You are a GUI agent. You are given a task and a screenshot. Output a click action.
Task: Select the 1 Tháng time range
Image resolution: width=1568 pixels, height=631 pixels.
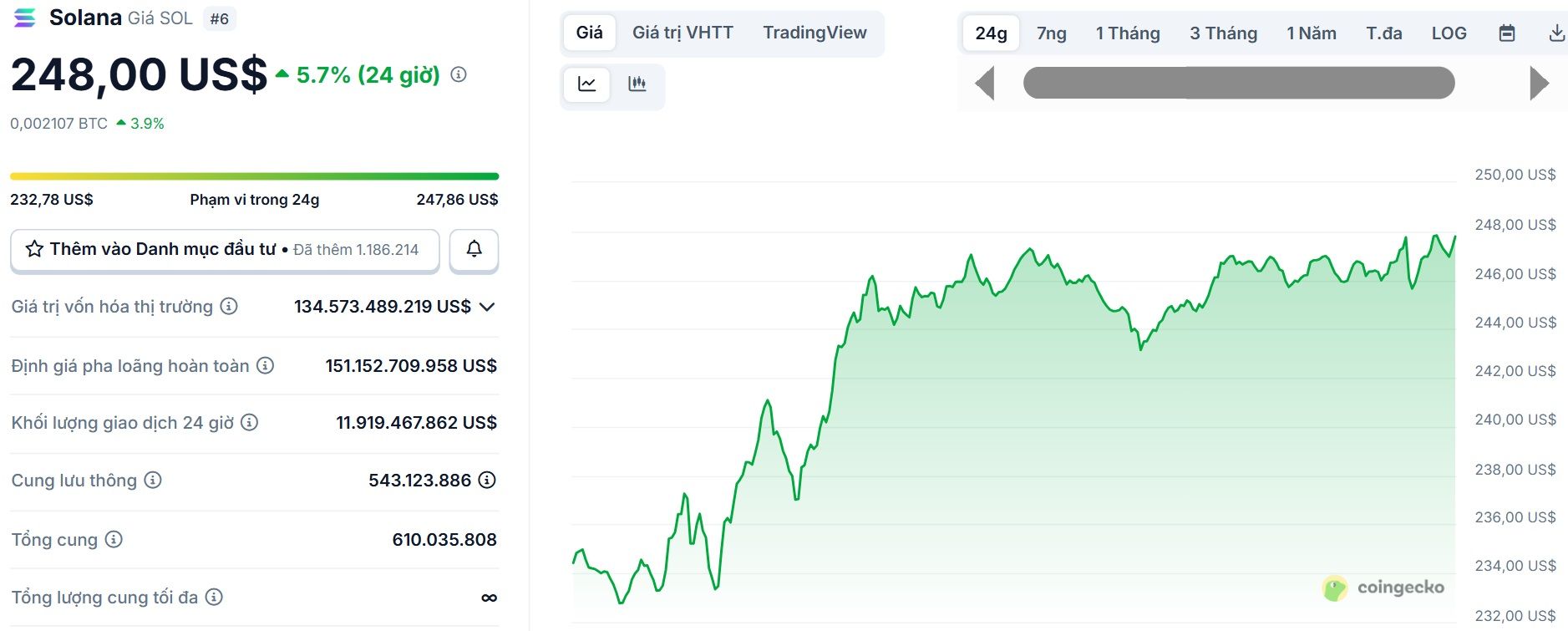pyautogui.click(x=1128, y=33)
